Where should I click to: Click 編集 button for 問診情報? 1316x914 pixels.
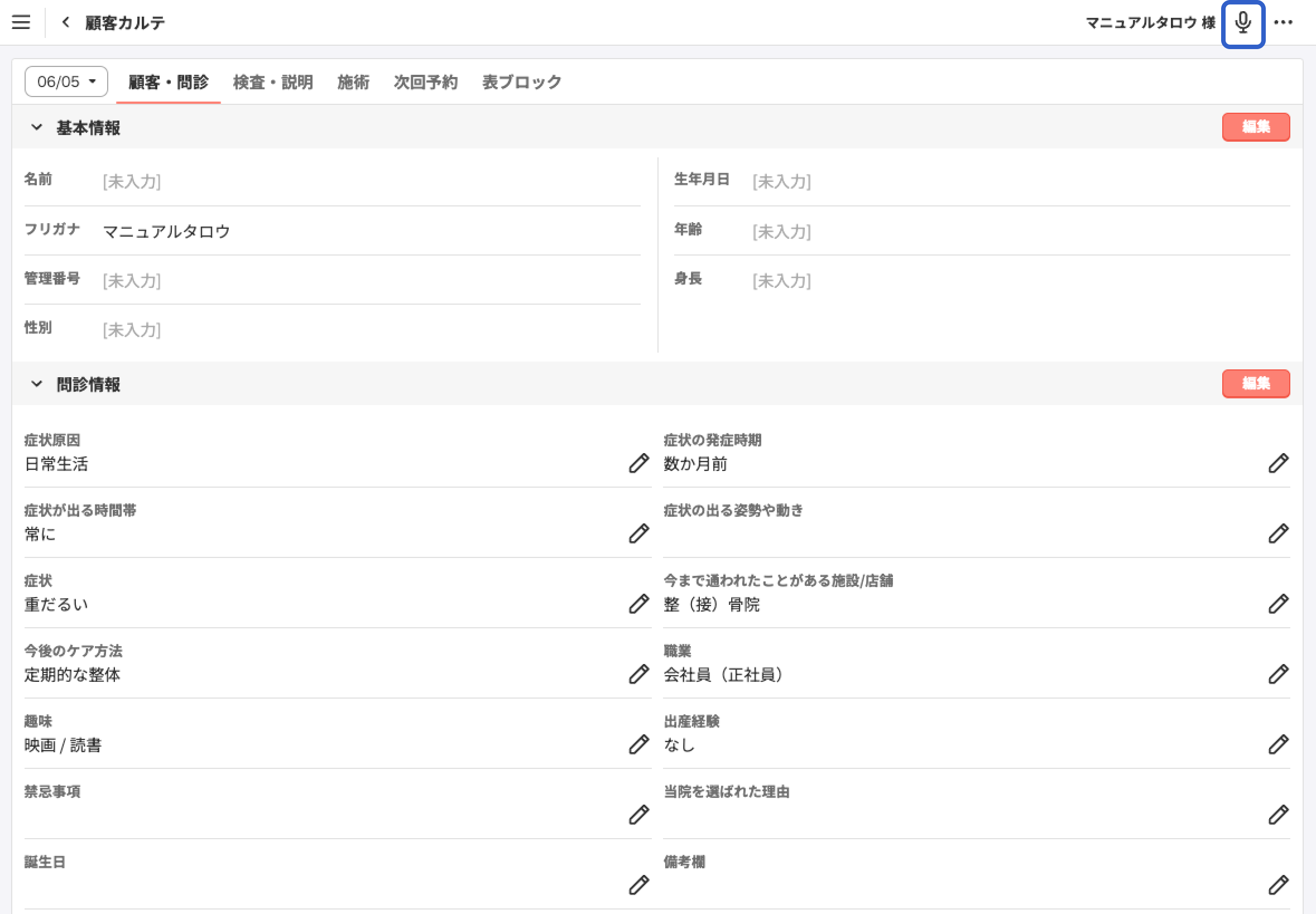click(x=1256, y=383)
